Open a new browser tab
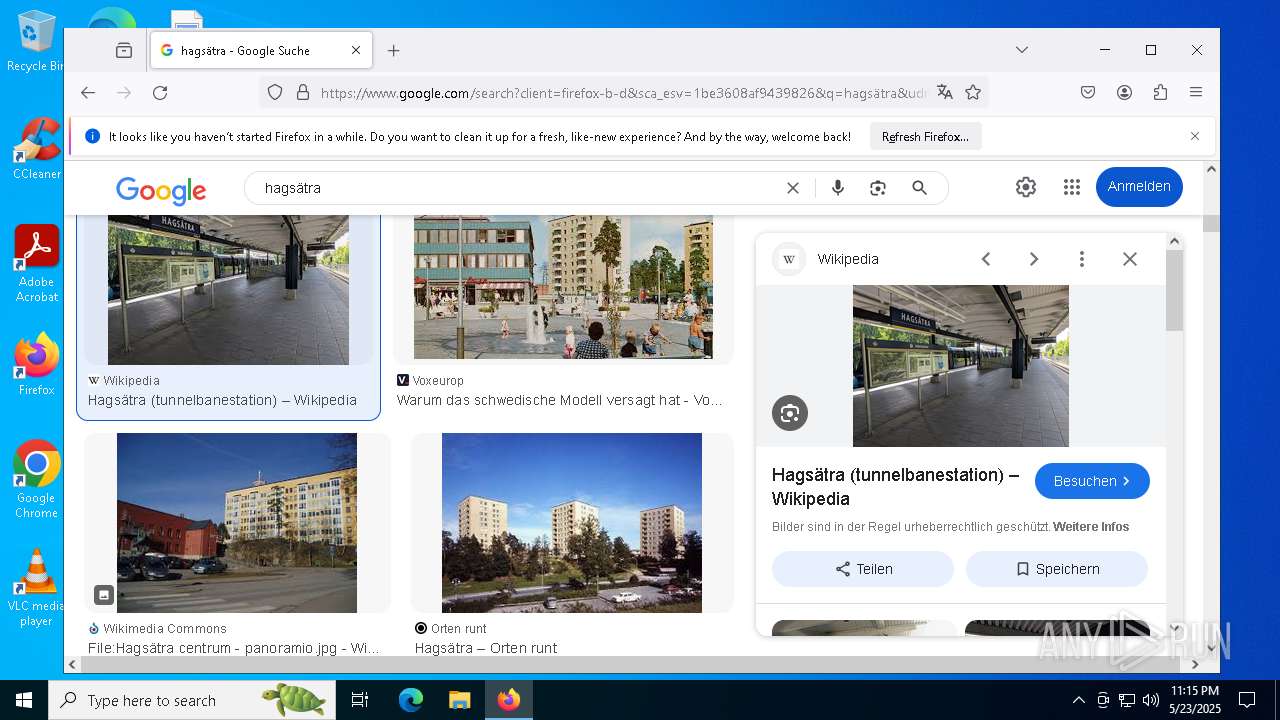 [394, 50]
